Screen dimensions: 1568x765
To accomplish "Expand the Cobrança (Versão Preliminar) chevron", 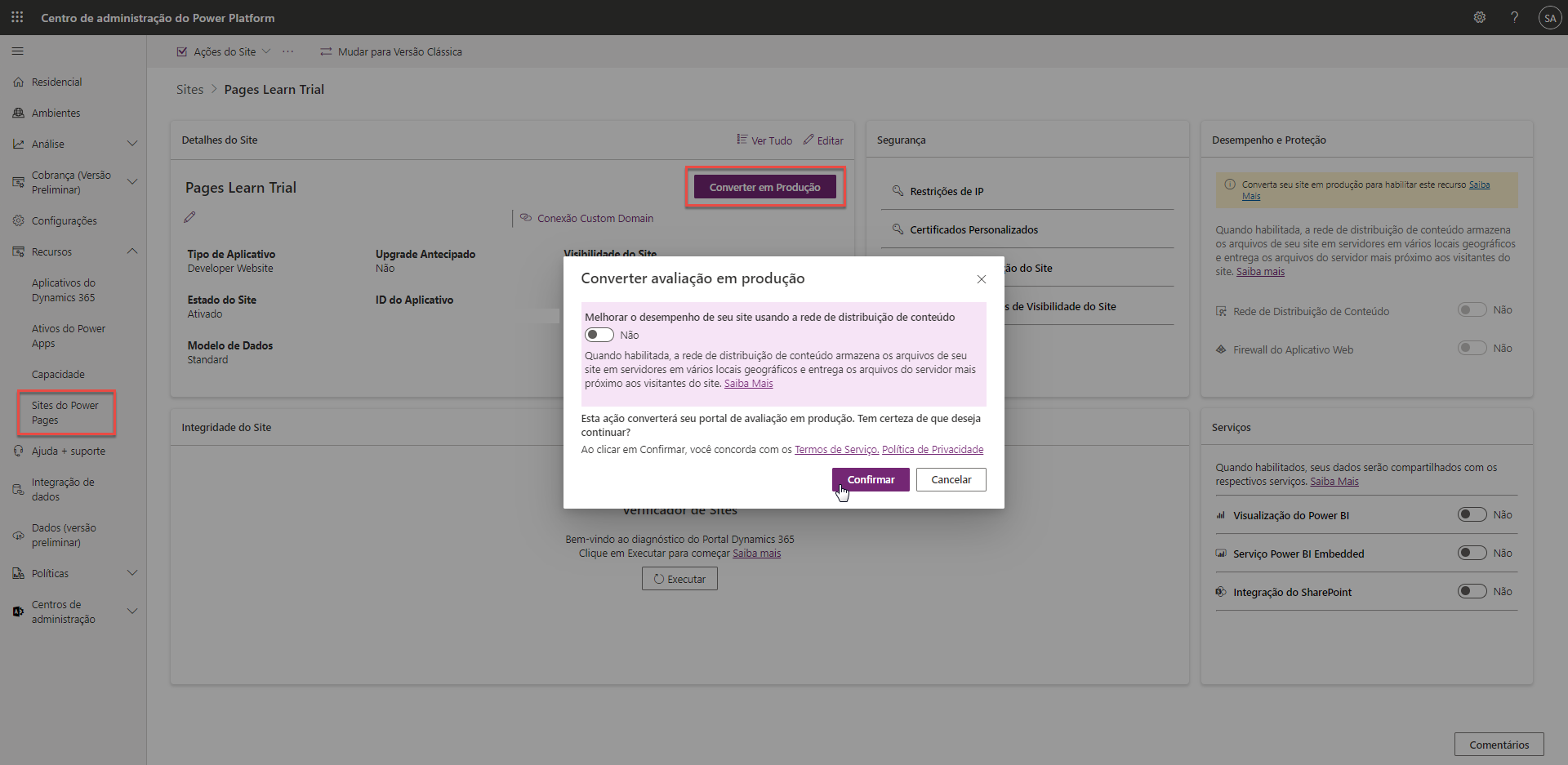I will coord(132,182).
